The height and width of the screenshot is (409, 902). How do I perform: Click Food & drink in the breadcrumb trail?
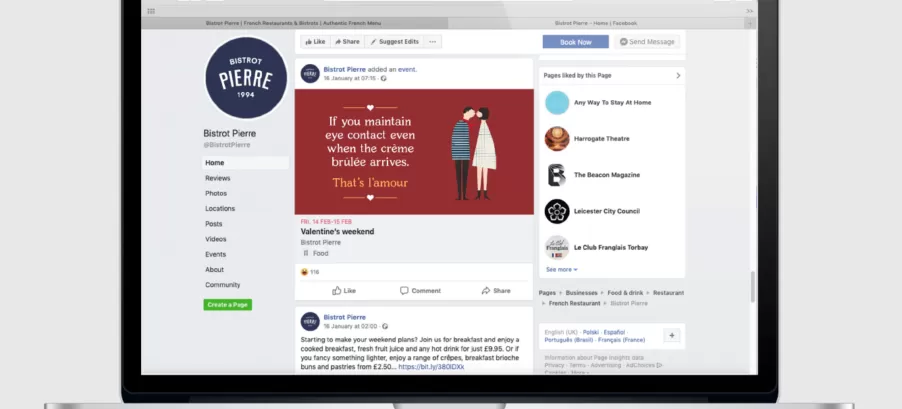[x=625, y=293]
